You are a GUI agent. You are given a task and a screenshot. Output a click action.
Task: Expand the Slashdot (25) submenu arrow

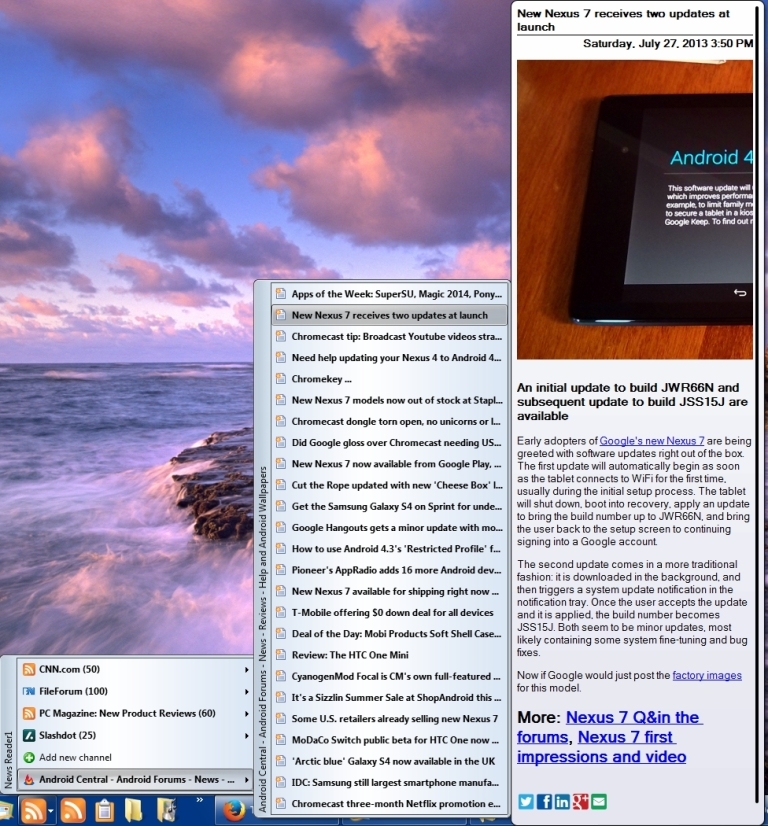pyautogui.click(x=246, y=735)
